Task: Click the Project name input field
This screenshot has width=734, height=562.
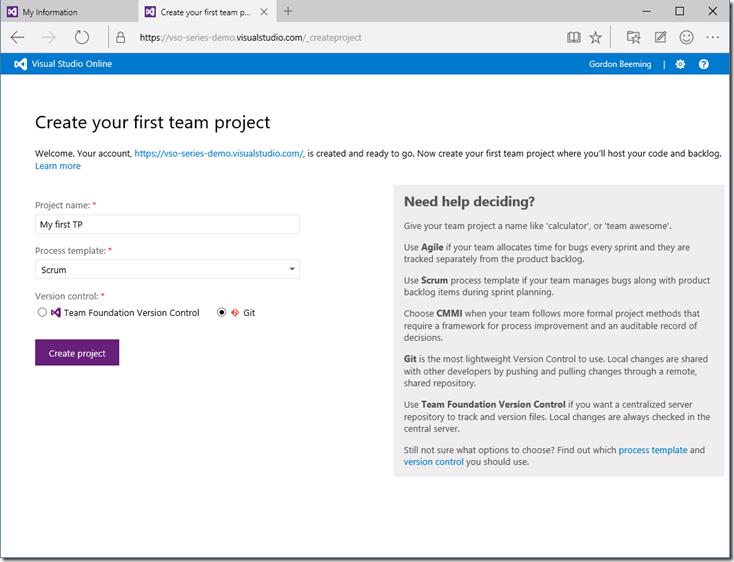Action: tap(167, 224)
